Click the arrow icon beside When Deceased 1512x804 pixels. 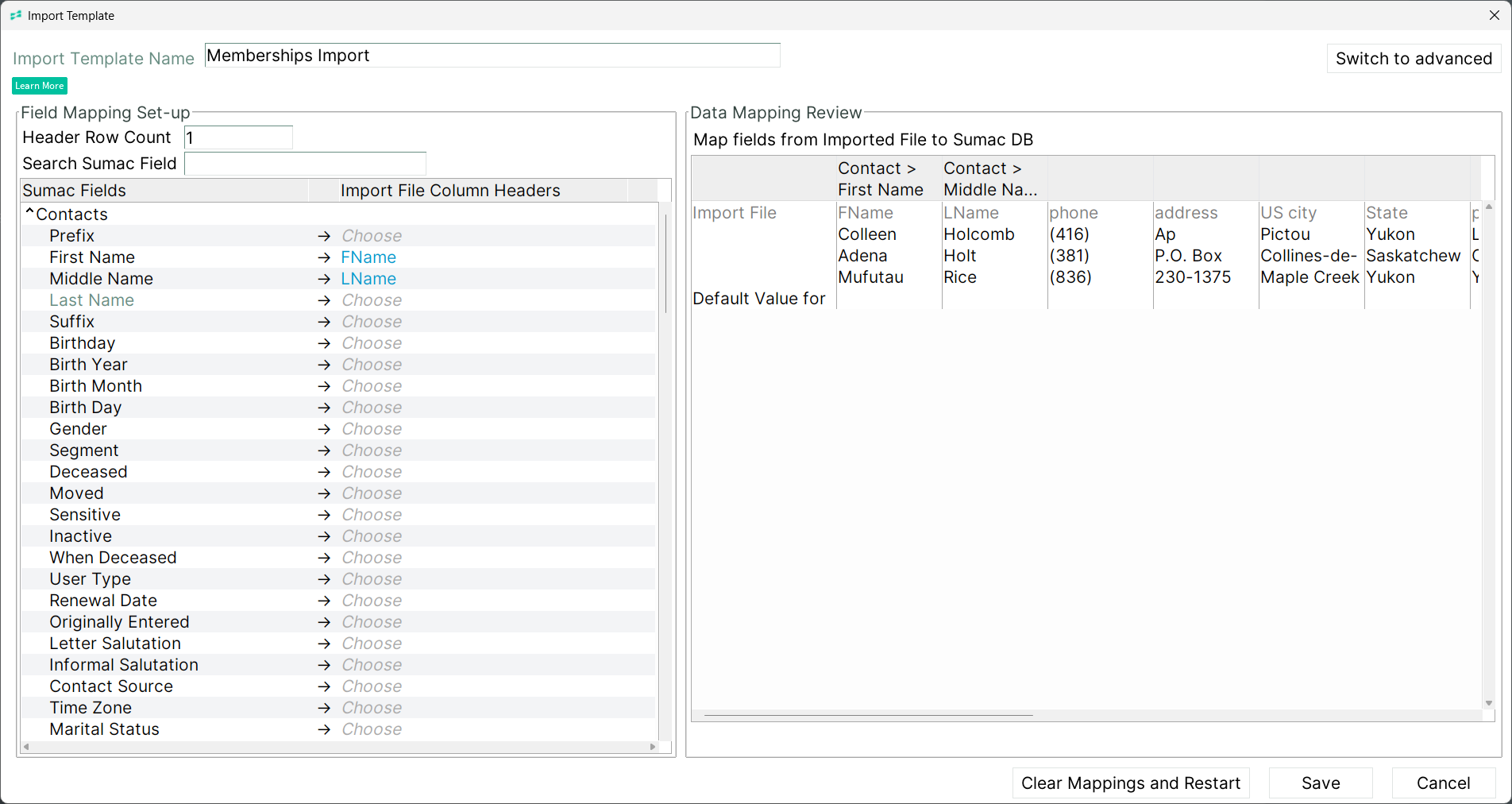tap(324, 558)
